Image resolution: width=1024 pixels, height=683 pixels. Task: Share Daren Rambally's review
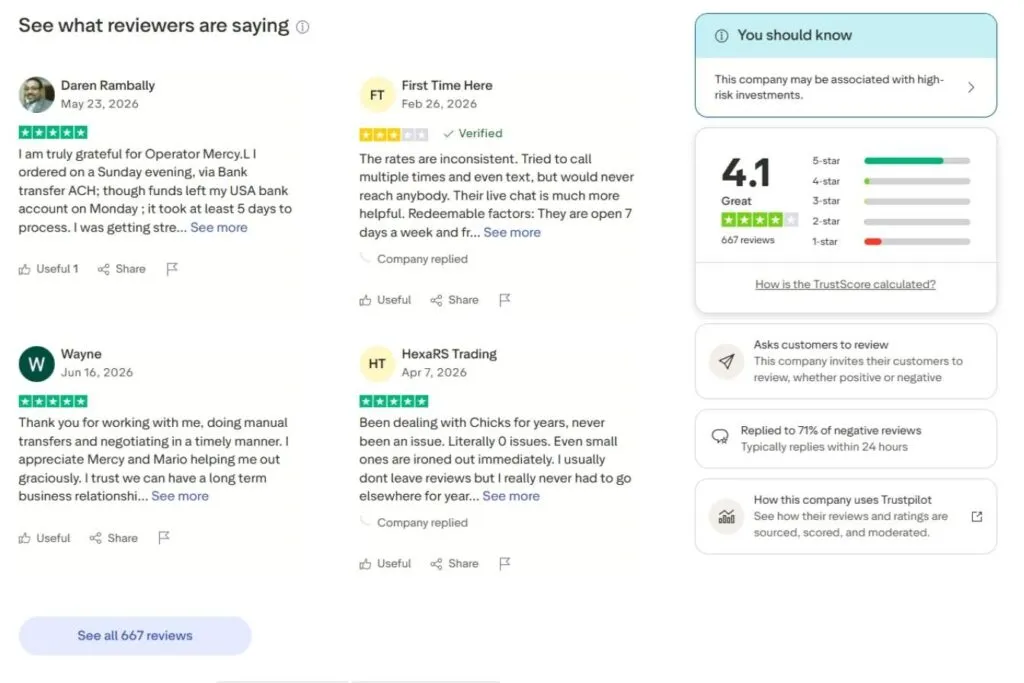tap(121, 269)
